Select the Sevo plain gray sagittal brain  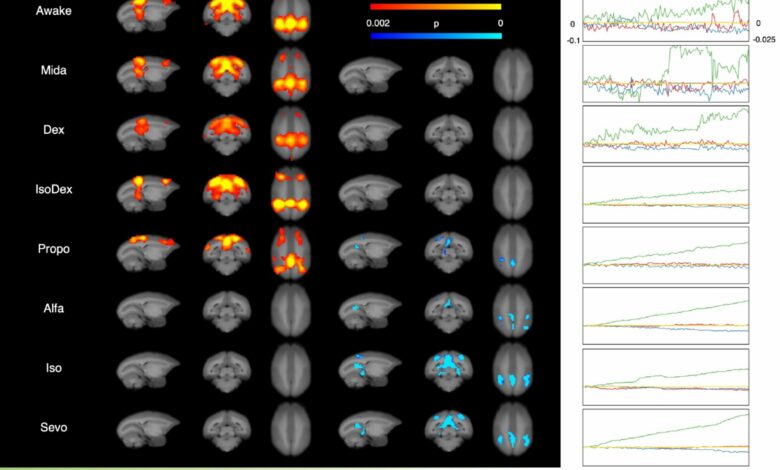pos(148,431)
